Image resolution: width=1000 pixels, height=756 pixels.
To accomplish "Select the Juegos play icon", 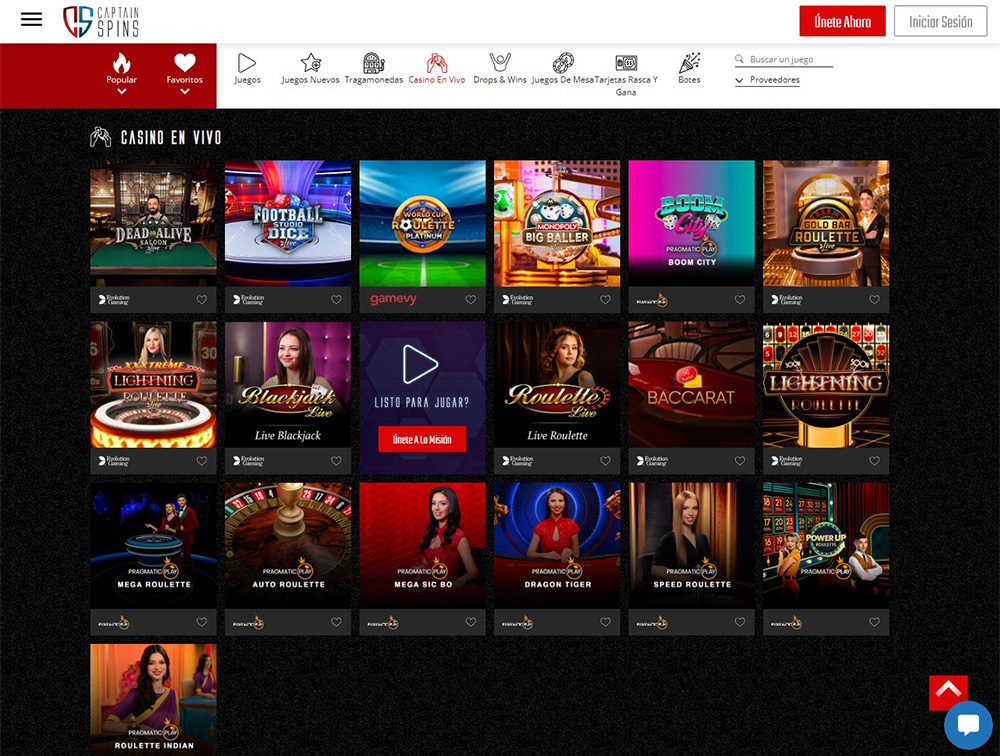I will coord(247,63).
